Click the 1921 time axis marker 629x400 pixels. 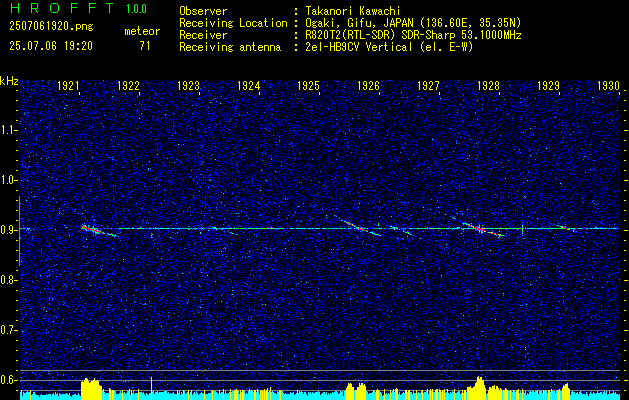pos(68,85)
